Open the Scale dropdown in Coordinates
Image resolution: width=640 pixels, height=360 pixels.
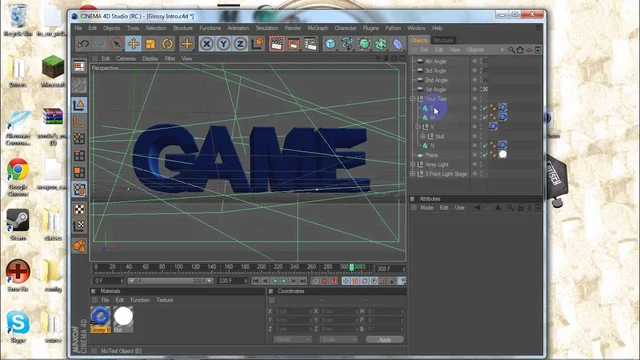click(x=338, y=340)
